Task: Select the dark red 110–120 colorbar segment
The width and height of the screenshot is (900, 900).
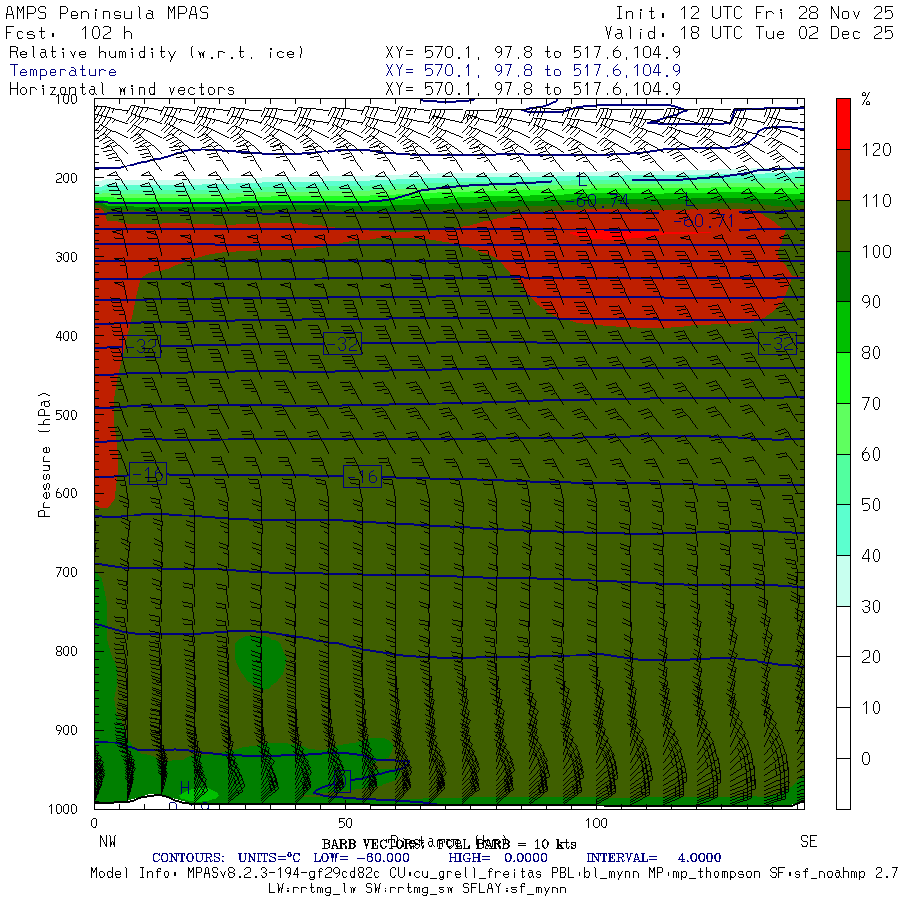Action: [843, 175]
